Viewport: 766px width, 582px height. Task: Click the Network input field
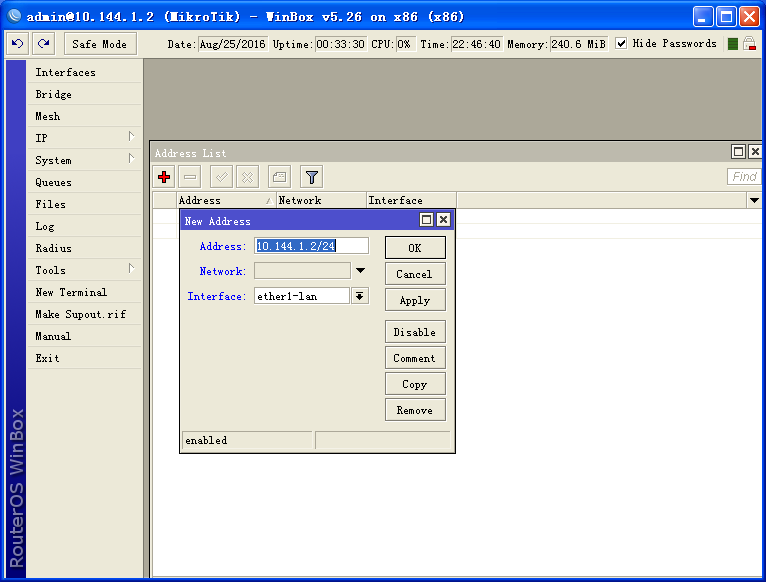pos(302,271)
